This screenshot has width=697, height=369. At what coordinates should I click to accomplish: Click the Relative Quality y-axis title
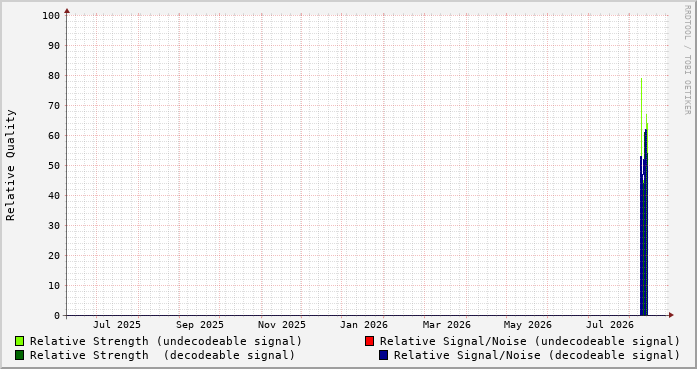10,165
